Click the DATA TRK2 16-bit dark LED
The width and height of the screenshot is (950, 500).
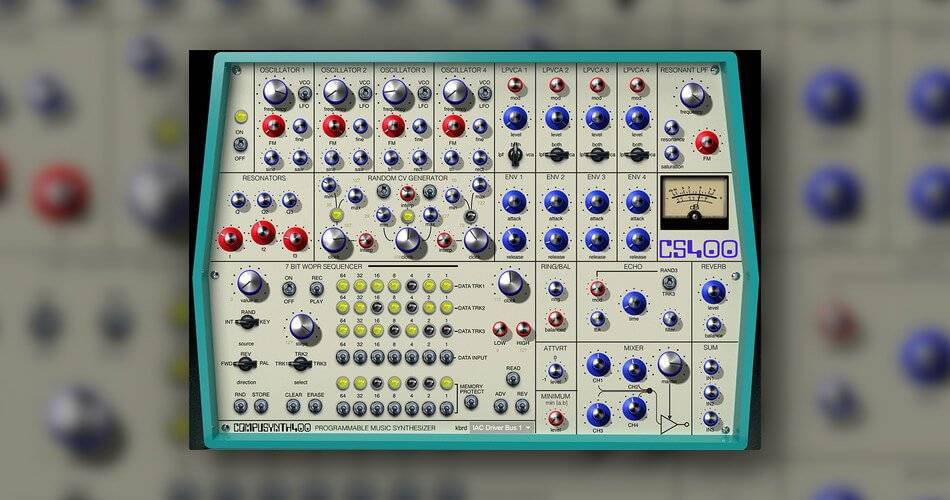[377, 308]
